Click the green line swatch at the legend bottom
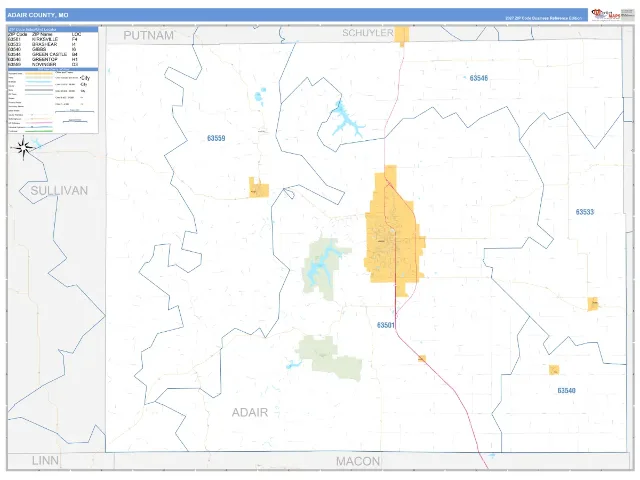The image size is (640, 480). (39, 131)
